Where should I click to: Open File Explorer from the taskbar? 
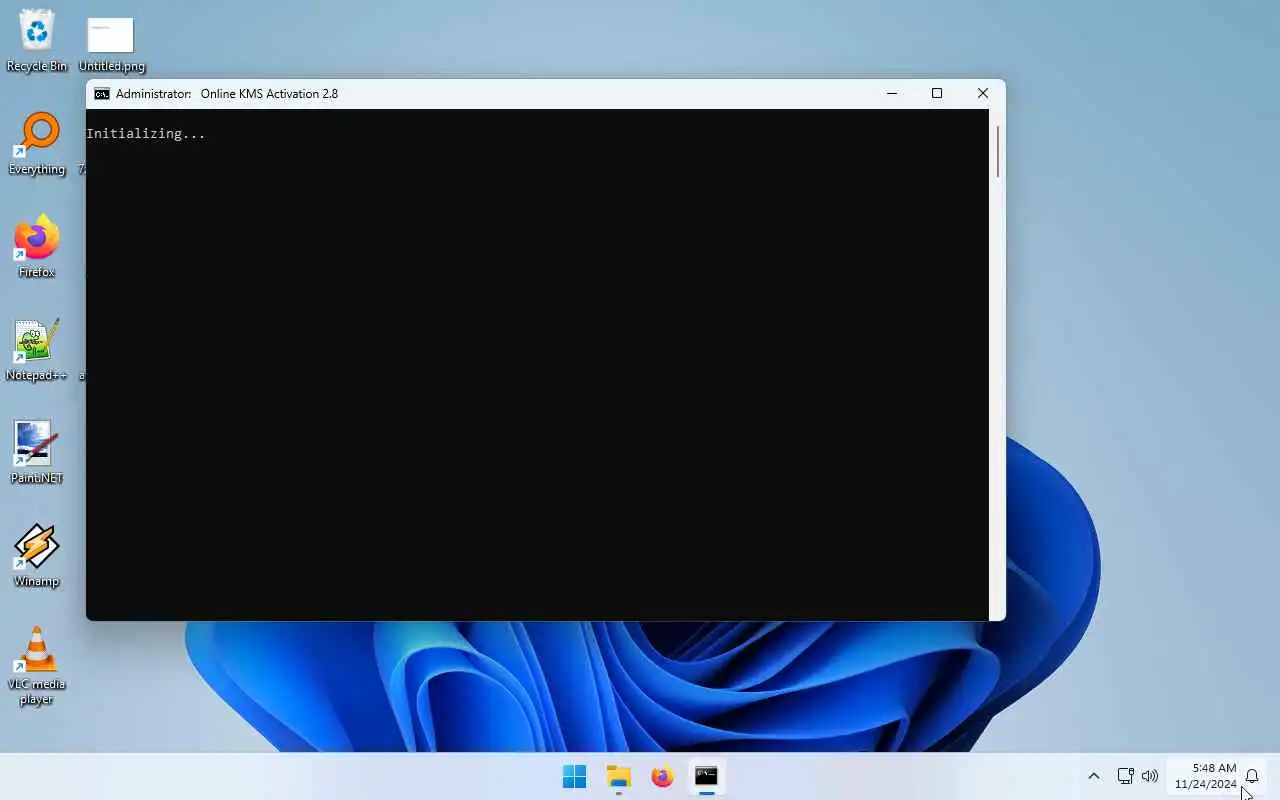[x=618, y=776]
